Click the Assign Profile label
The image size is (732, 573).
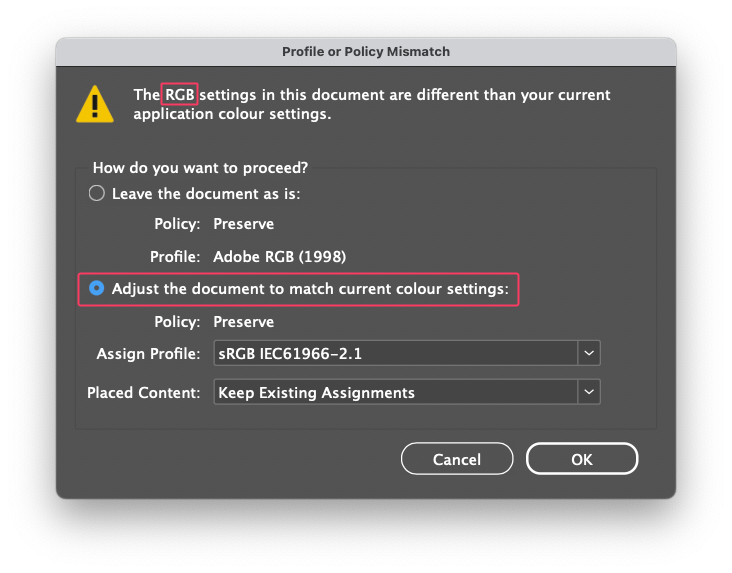pos(148,354)
